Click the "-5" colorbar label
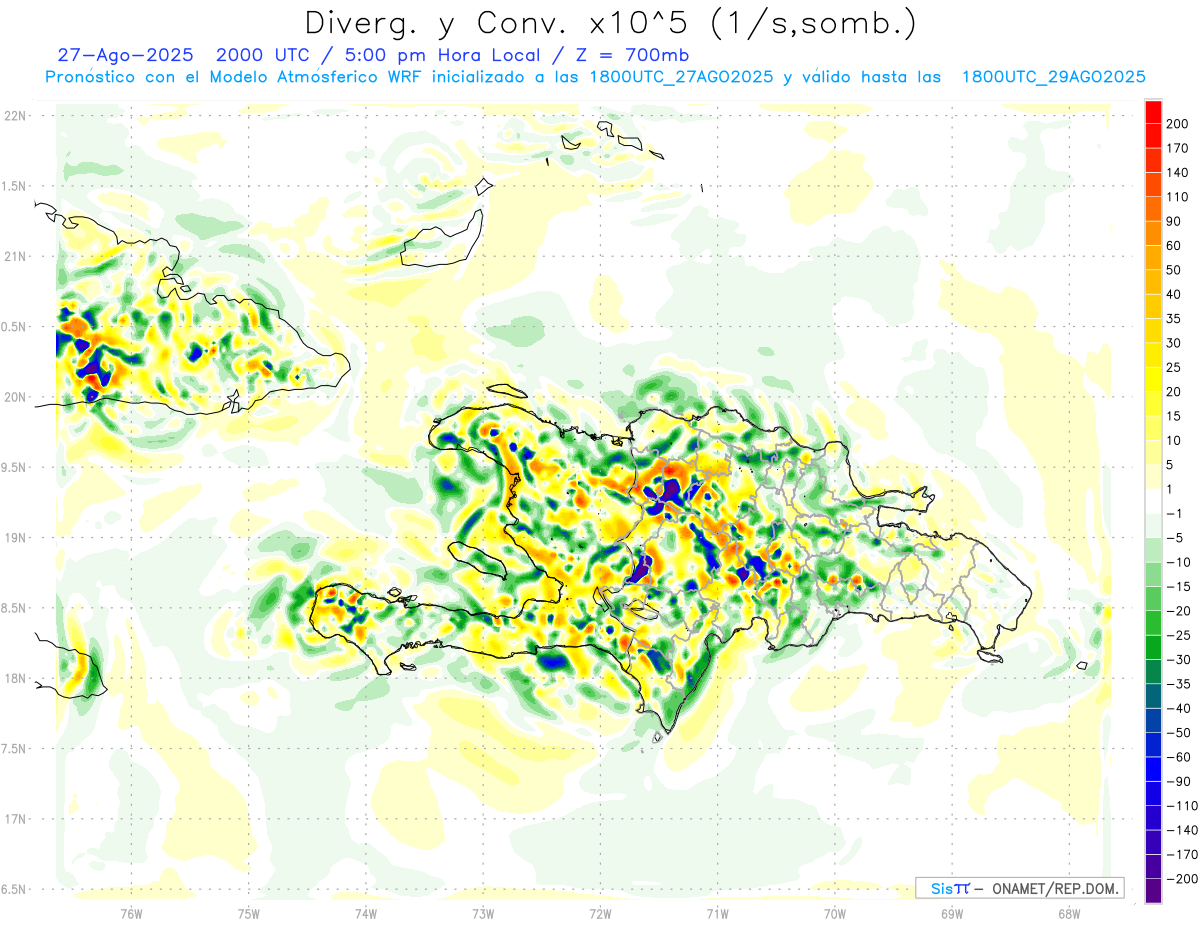Viewport: 1200px width, 927px height. pyautogui.click(x=1177, y=538)
